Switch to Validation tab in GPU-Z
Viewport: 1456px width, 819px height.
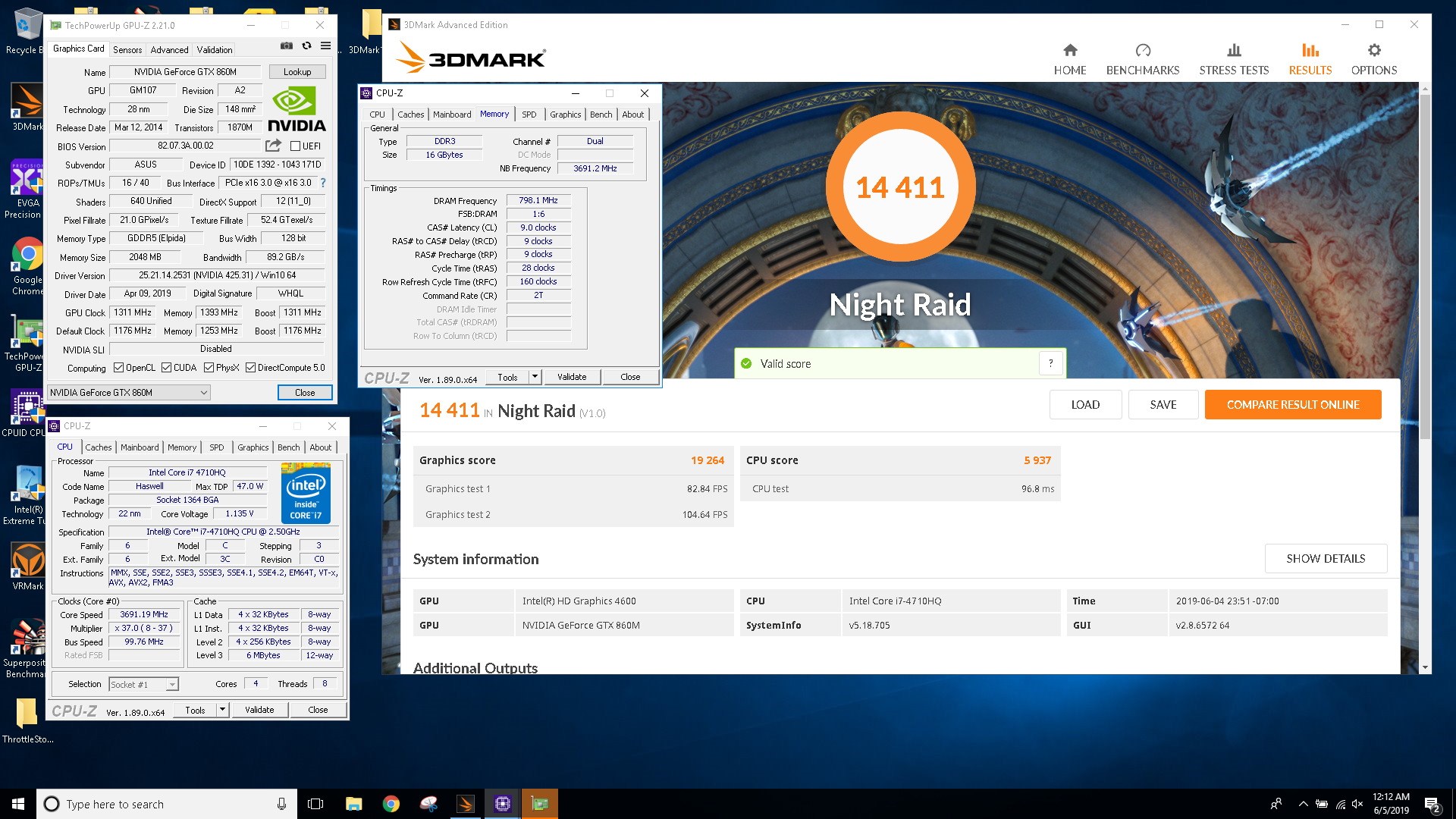[215, 49]
